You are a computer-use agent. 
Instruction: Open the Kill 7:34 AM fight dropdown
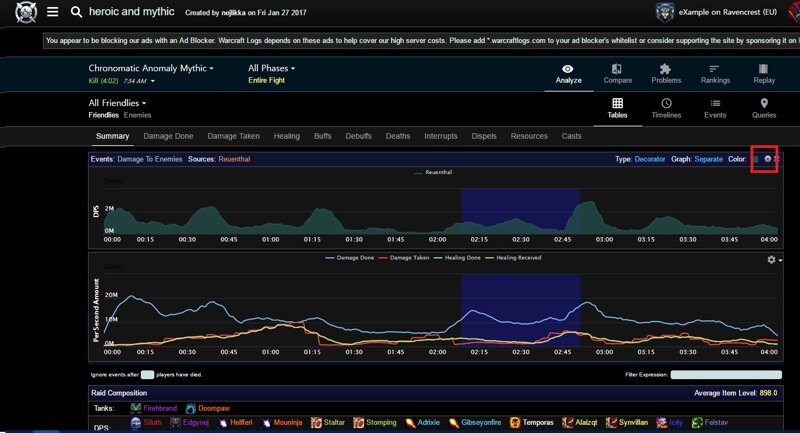(x=121, y=81)
